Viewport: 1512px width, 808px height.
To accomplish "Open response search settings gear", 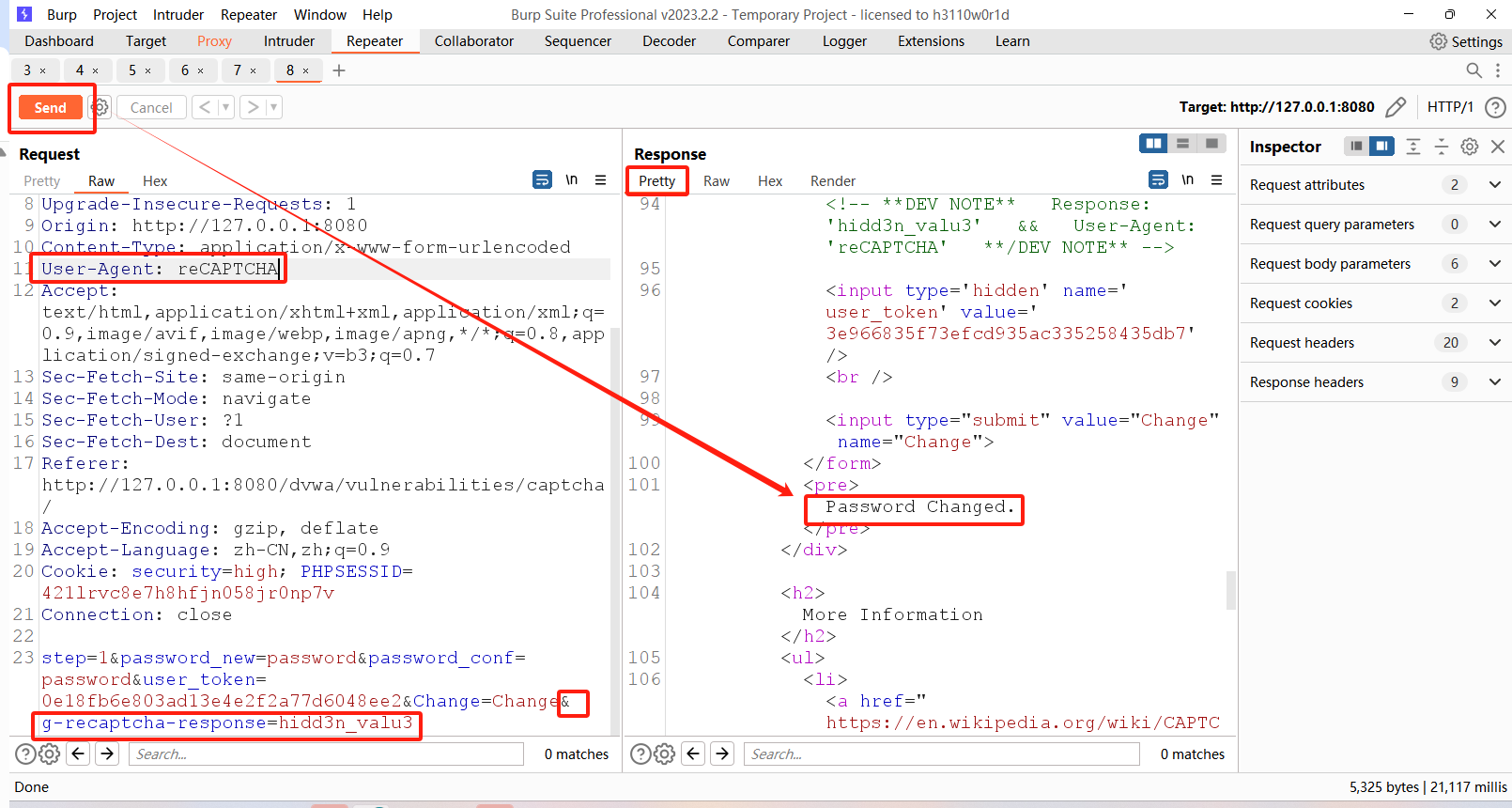I will click(x=664, y=754).
